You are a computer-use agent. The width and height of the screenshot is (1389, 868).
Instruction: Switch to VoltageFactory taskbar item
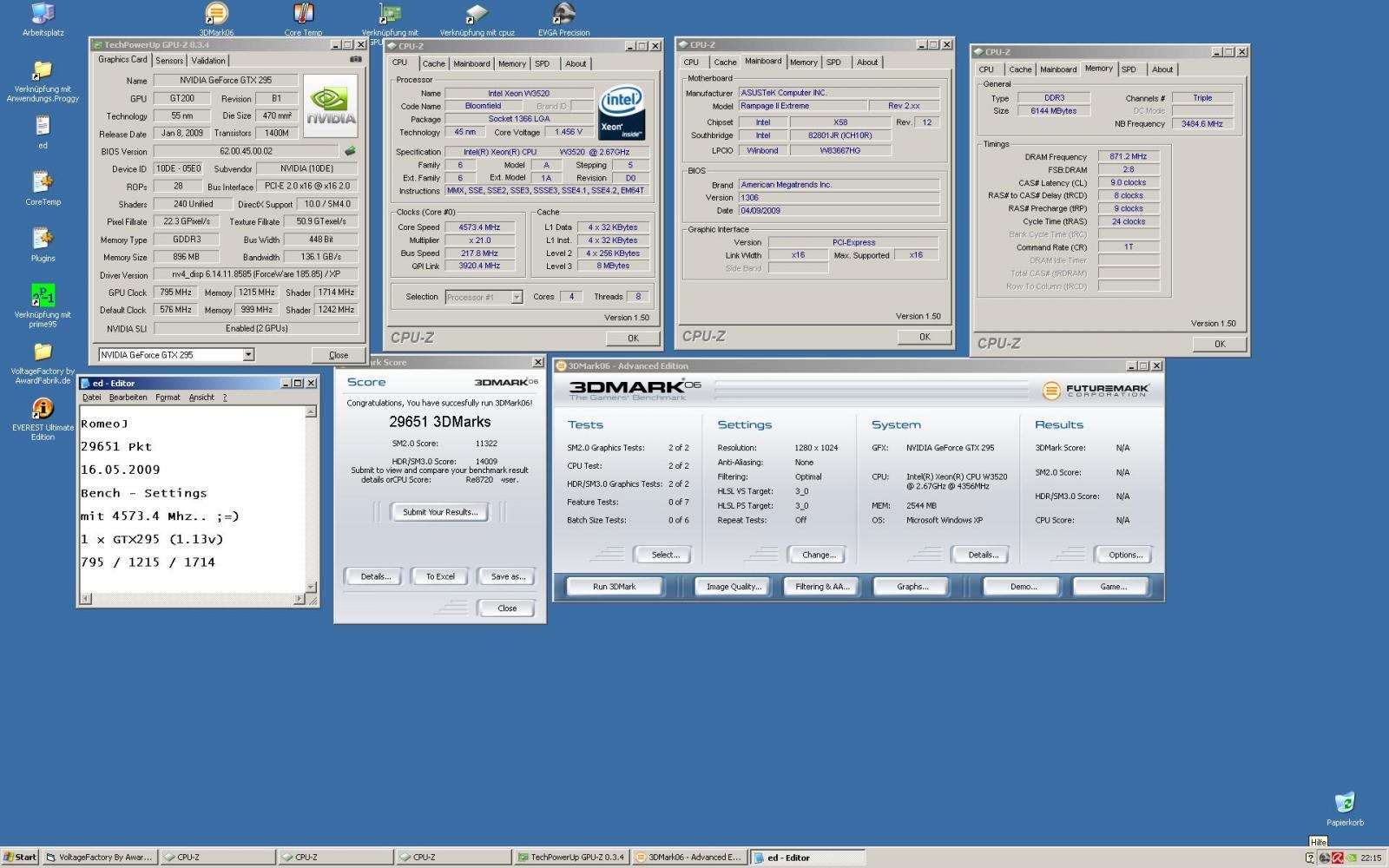[x=100, y=857]
